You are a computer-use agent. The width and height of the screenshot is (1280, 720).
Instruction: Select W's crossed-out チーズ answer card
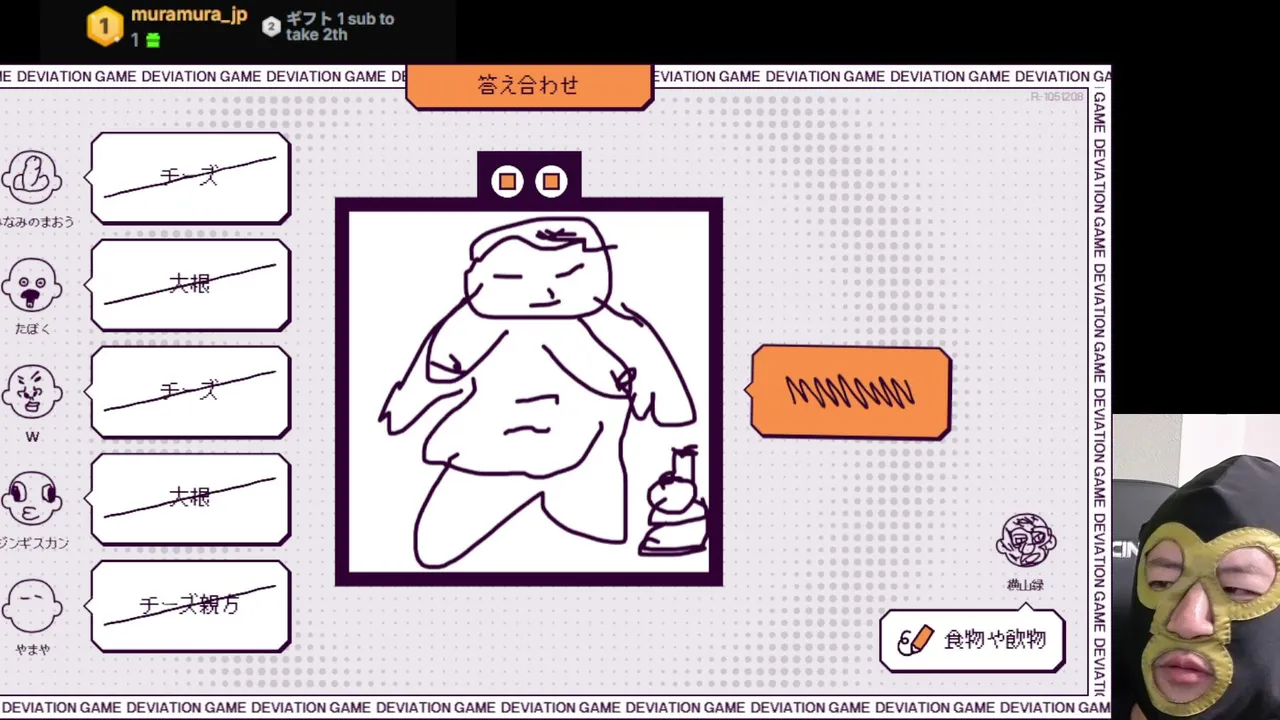190,392
